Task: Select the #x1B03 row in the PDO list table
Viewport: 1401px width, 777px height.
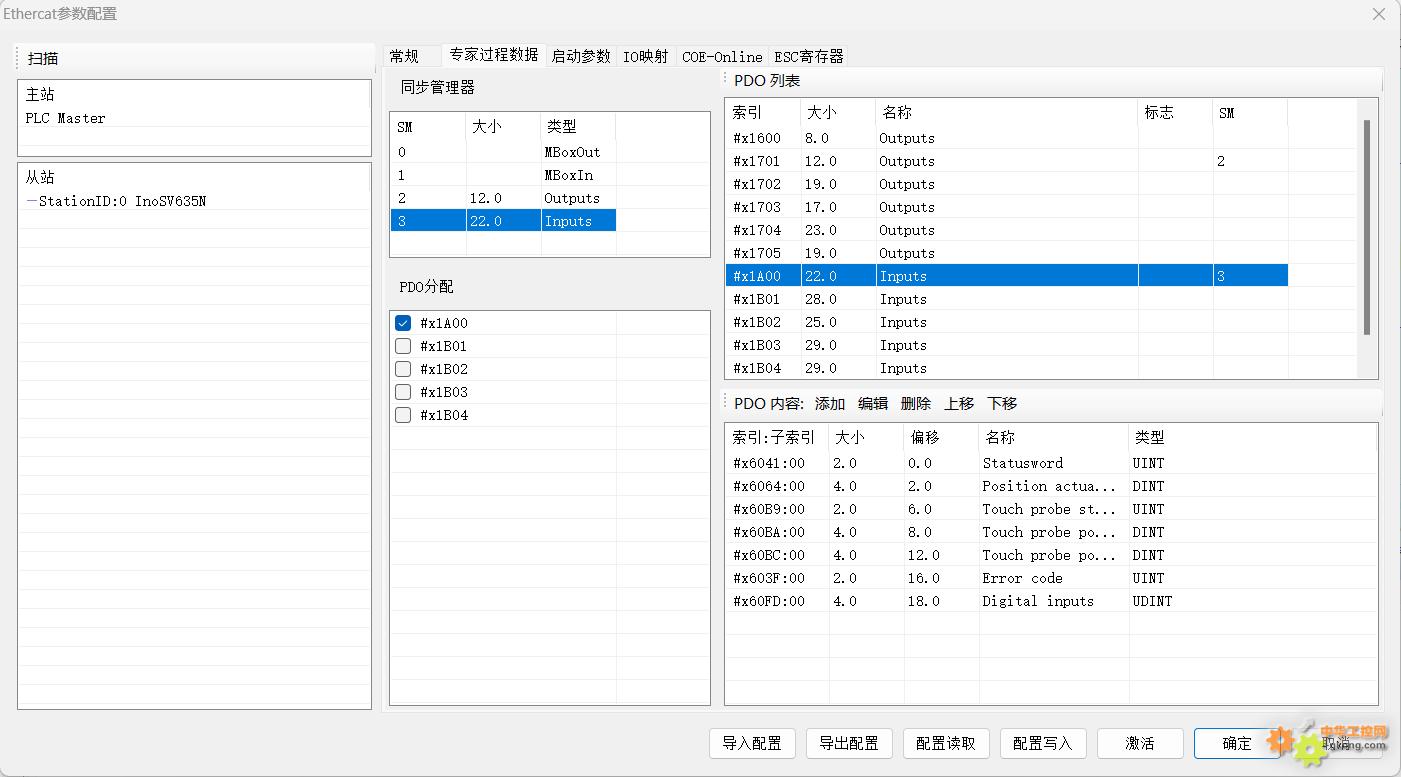Action: [1007, 345]
